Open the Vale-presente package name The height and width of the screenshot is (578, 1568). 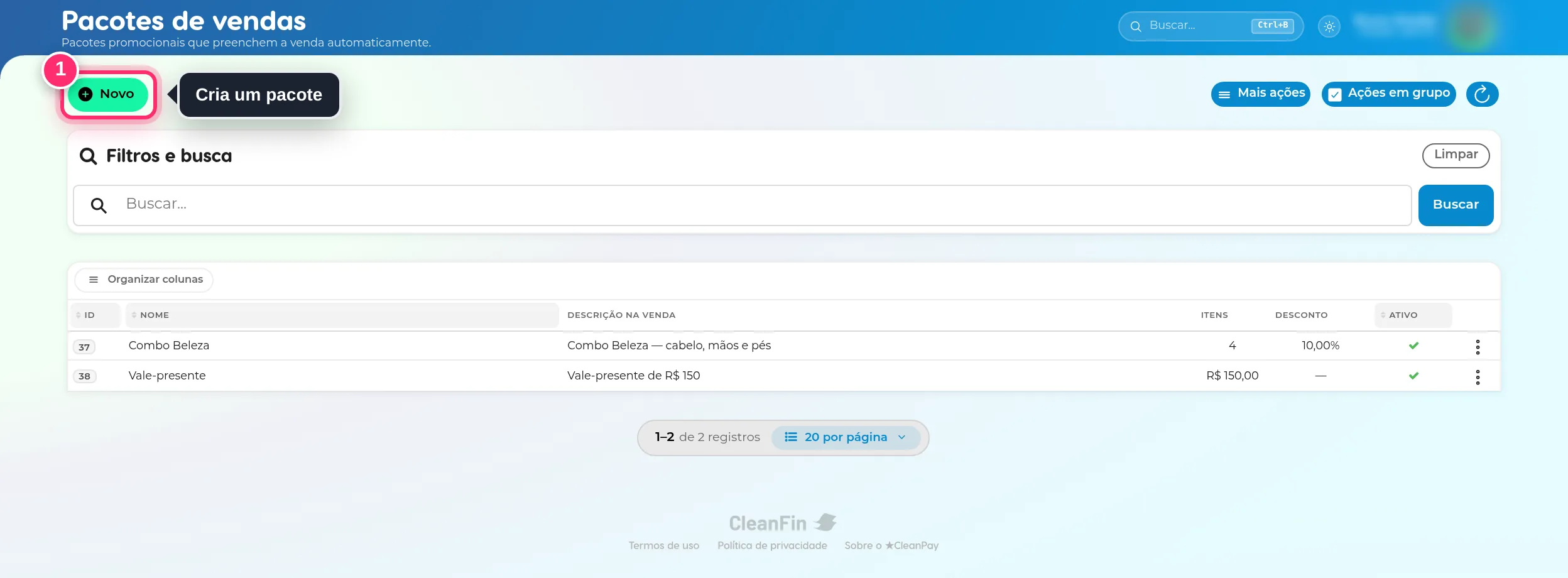(166, 376)
